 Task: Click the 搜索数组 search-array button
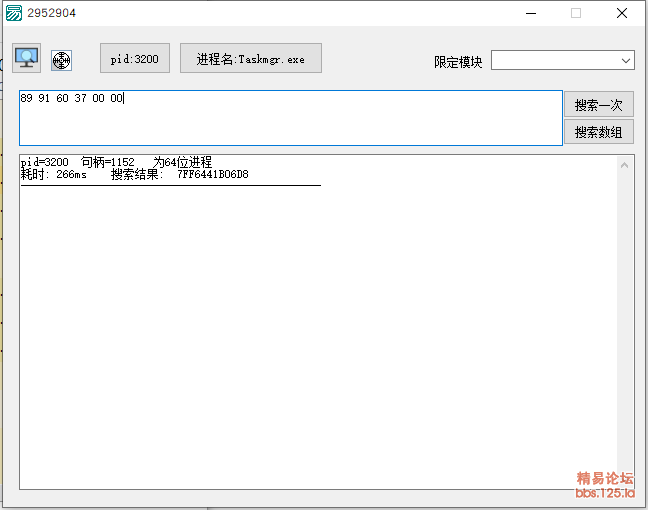[598, 131]
